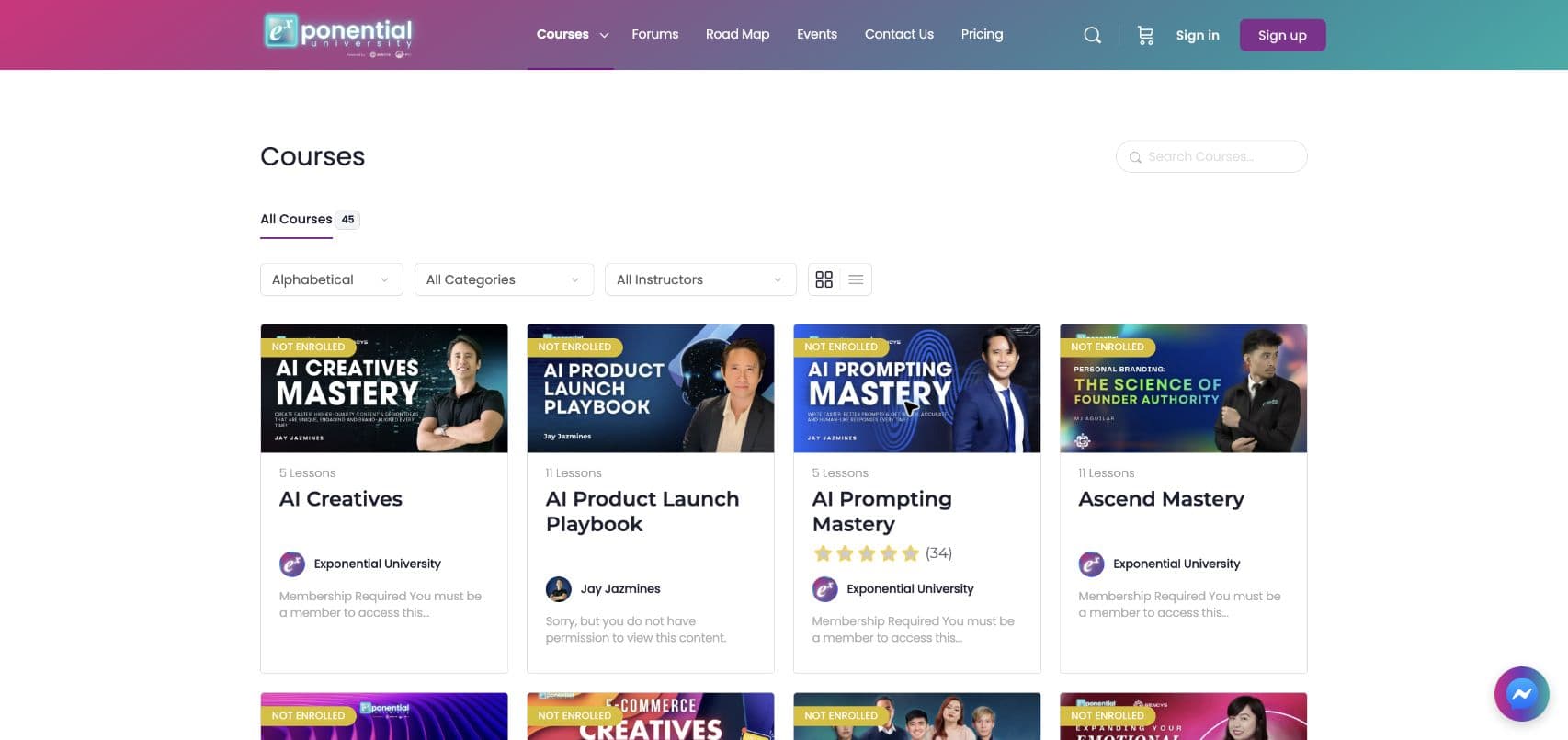Click Exponential University avatar on AI Prompting Mastery card

[x=825, y=588]
